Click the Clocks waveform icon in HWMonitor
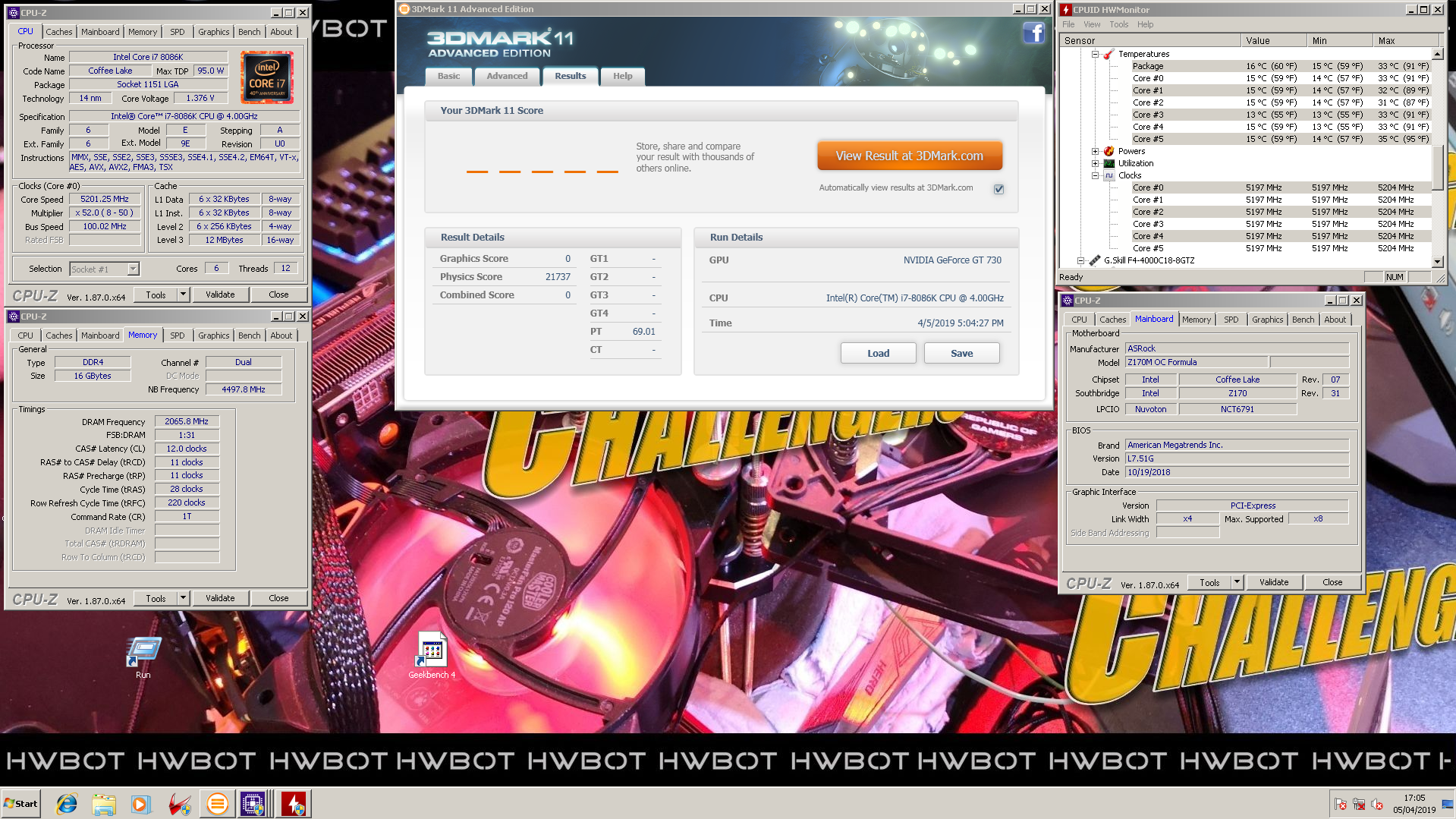 tap(1109, 175)
